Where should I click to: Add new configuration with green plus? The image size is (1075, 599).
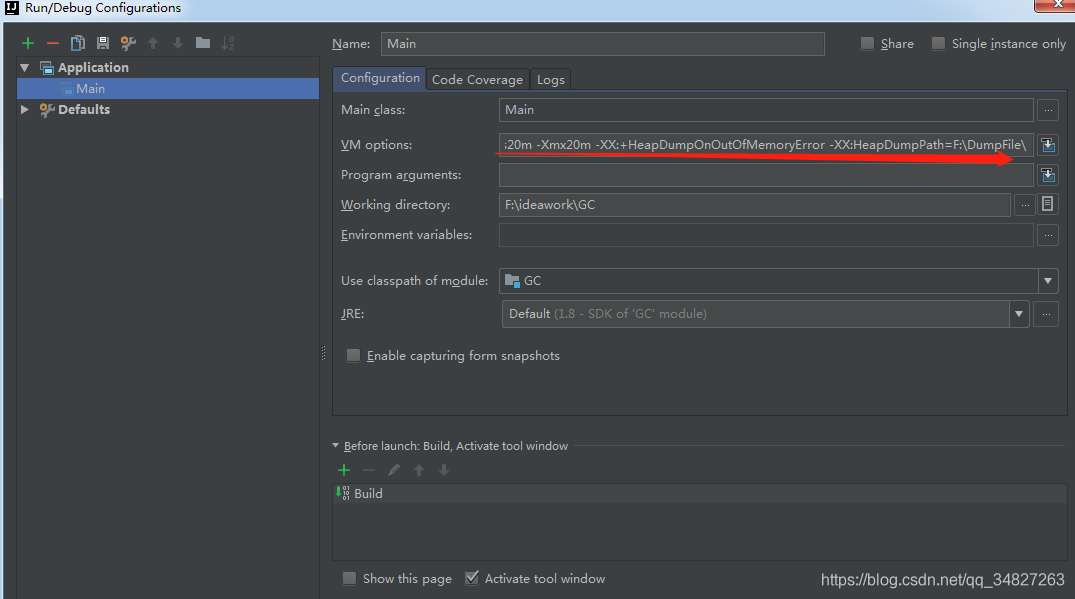coord(28,43)
